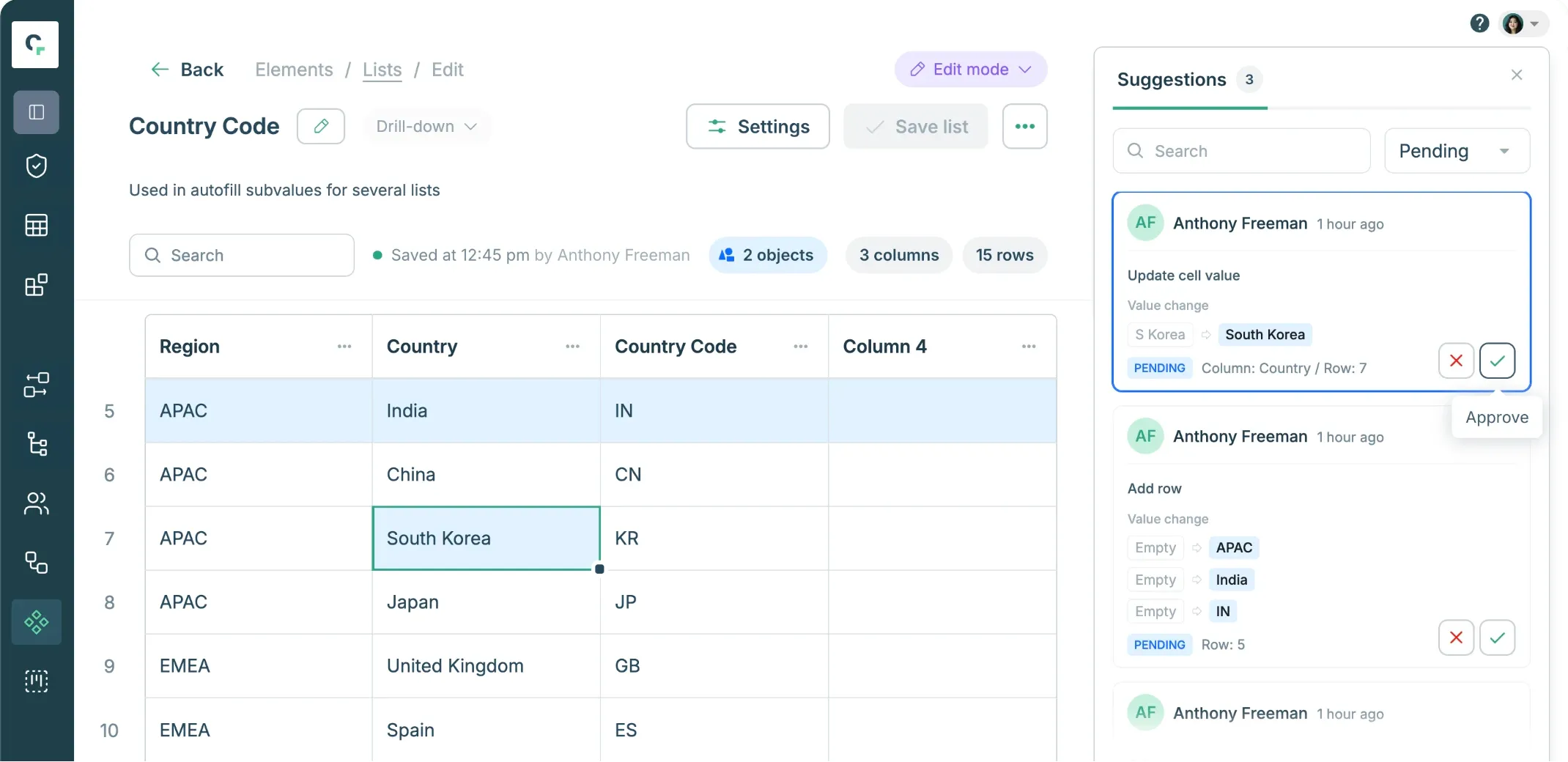Click the AF avatar on the first suggestion
Image resolution: width=1568 pixels, height=762 pixels.
point(1145,223)
